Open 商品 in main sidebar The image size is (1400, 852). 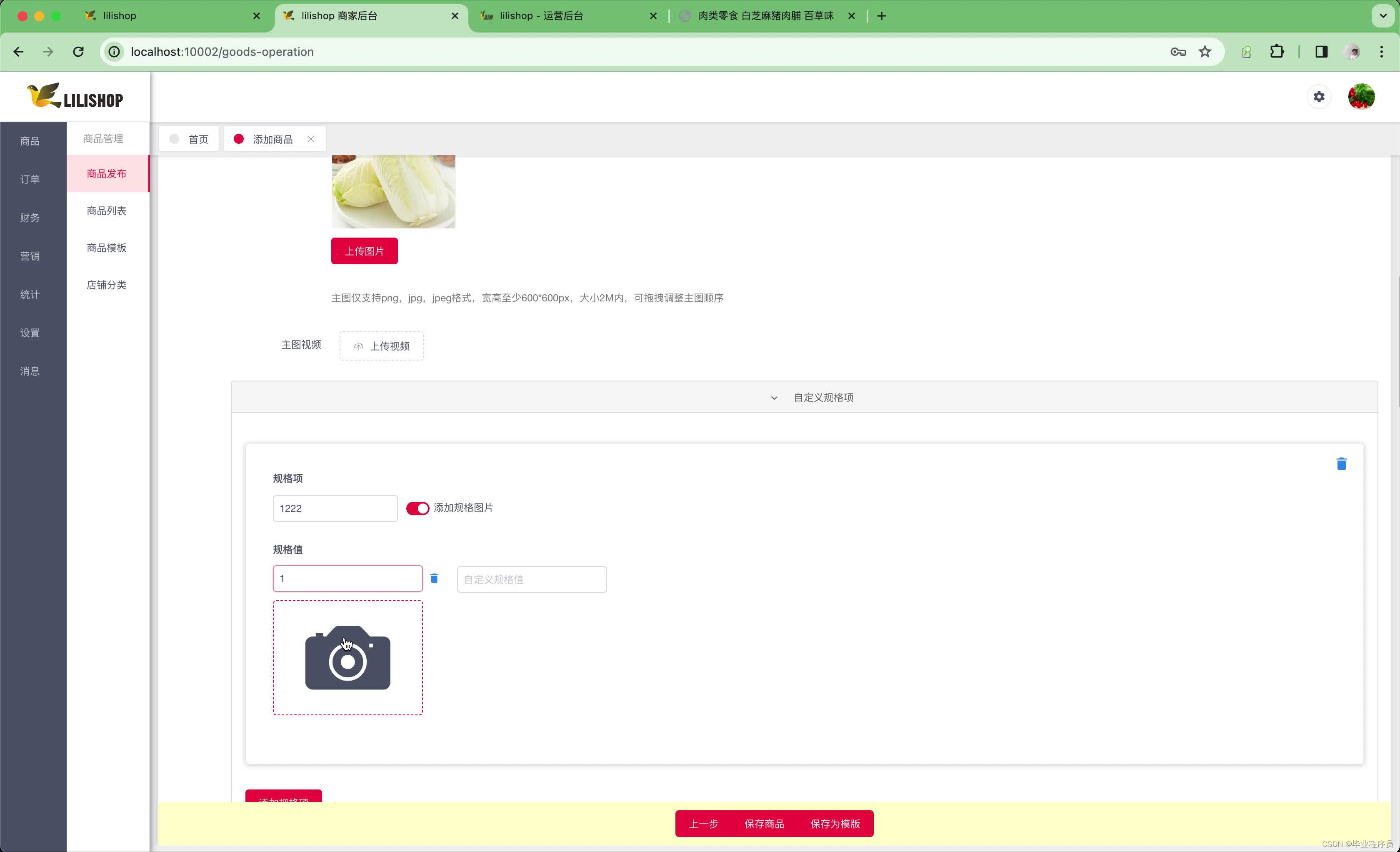click(30, 141)
